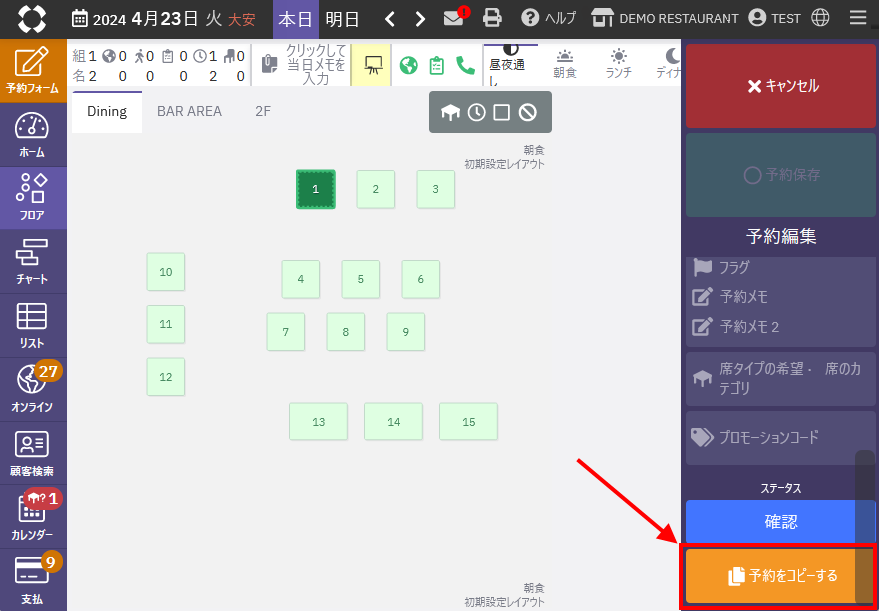Switch to the 2F floor tab
This screenshot has height=611, width=879.
pos(263,111)
